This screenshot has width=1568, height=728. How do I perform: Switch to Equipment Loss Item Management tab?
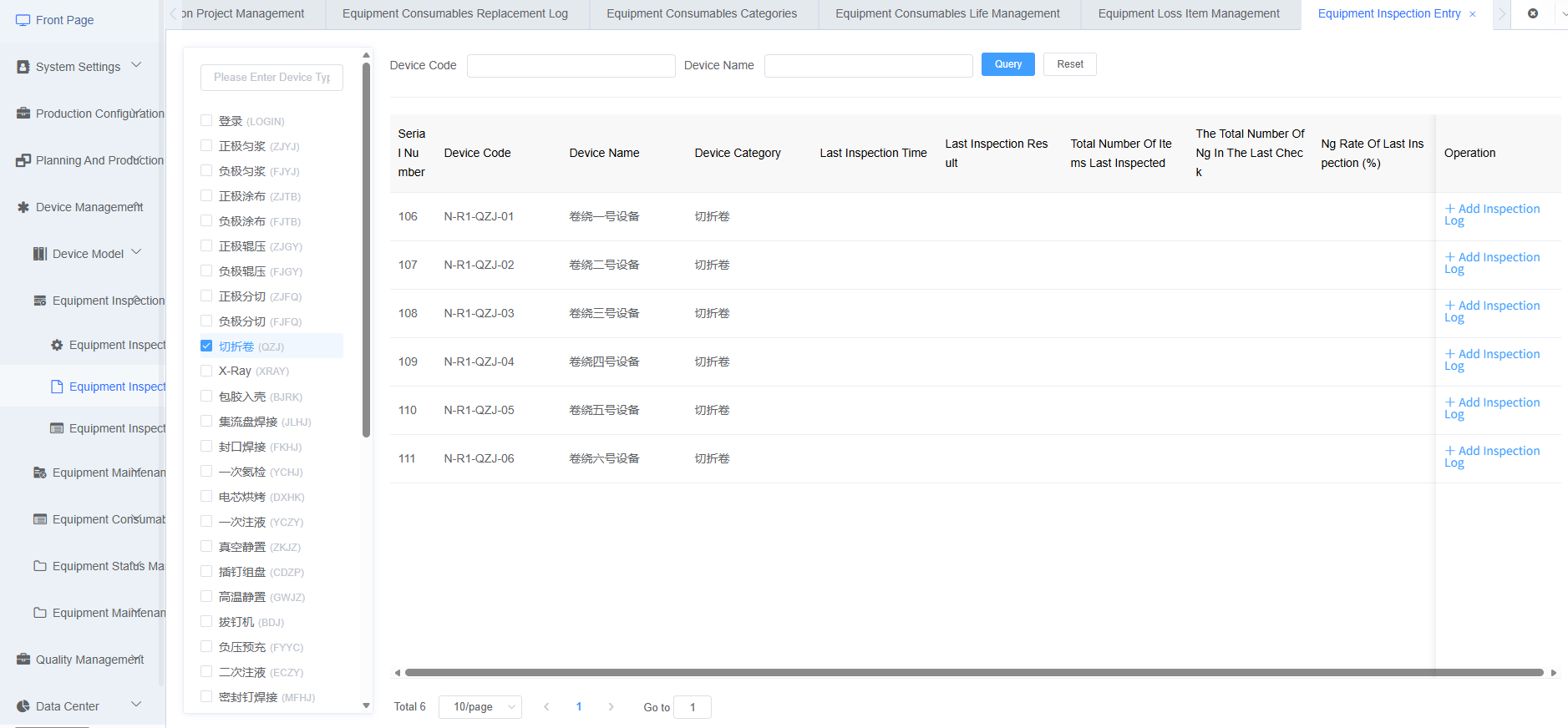click(1189, 13)
